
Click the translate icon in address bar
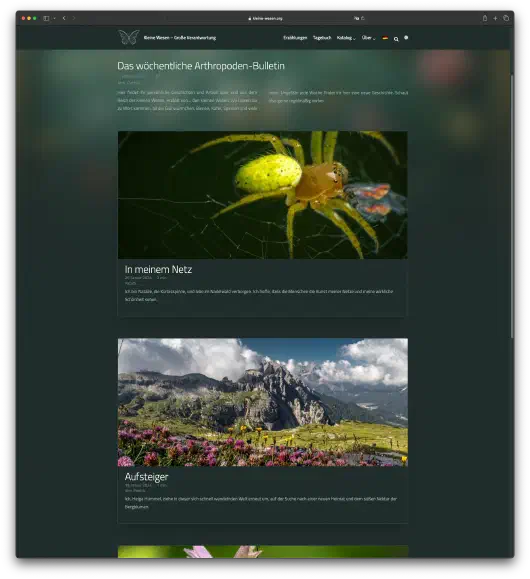click(356, 18)
